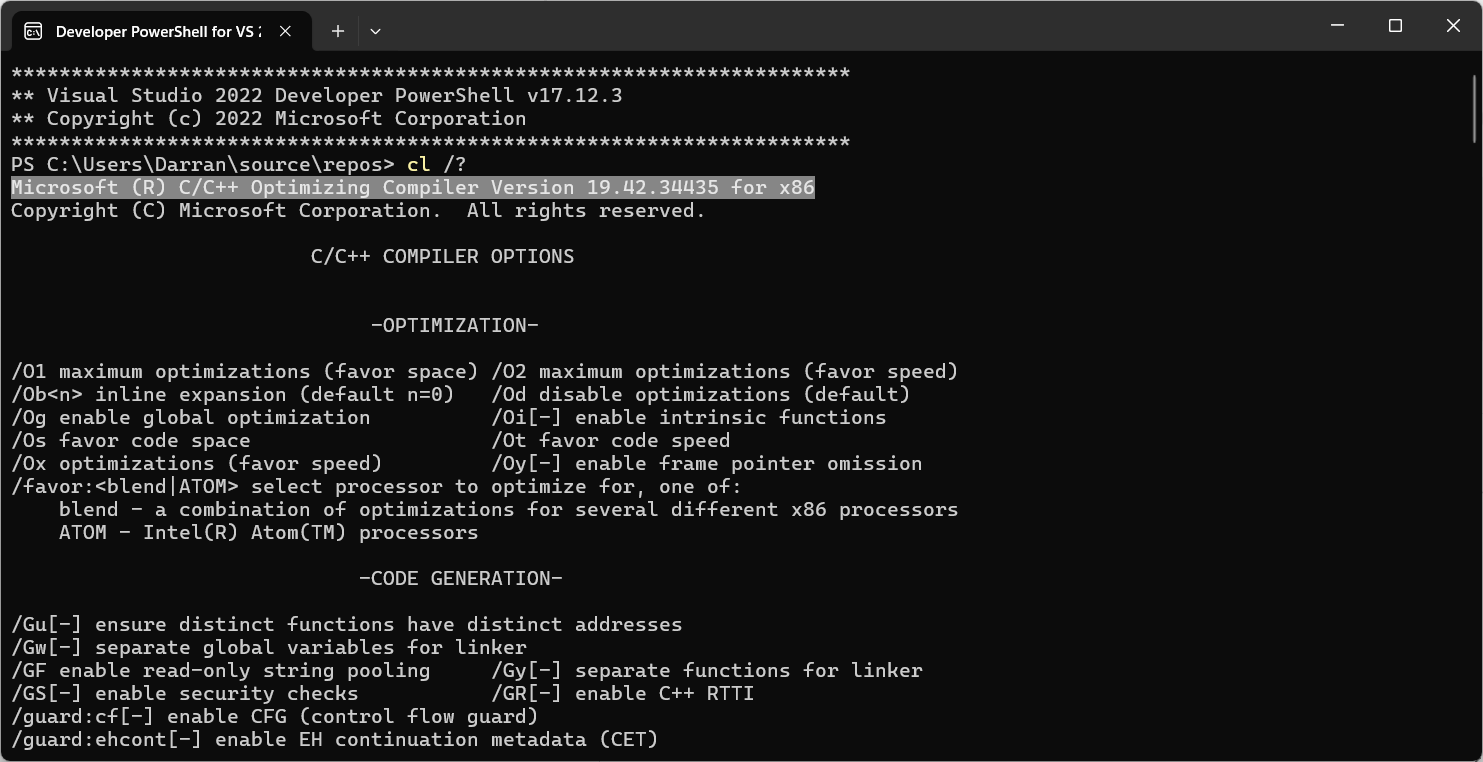Click the /GS[-] enable security checks text
The image size is (1483, 762).
(185, 694)
